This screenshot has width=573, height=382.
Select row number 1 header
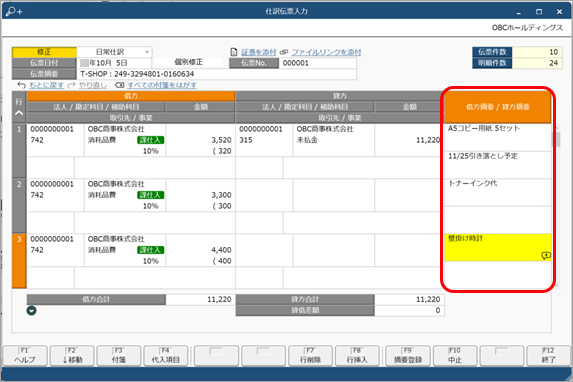pyautogui.click(x=19, y=151)
